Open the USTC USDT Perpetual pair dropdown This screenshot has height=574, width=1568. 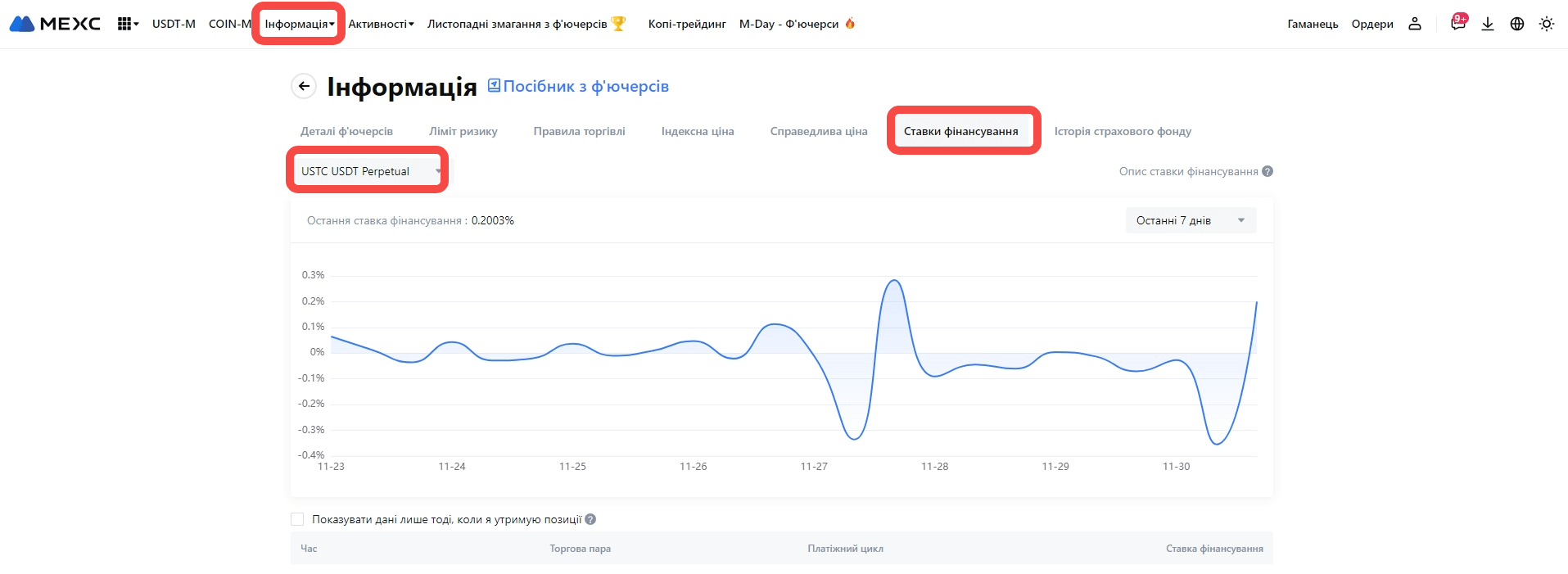coord(367,171)
